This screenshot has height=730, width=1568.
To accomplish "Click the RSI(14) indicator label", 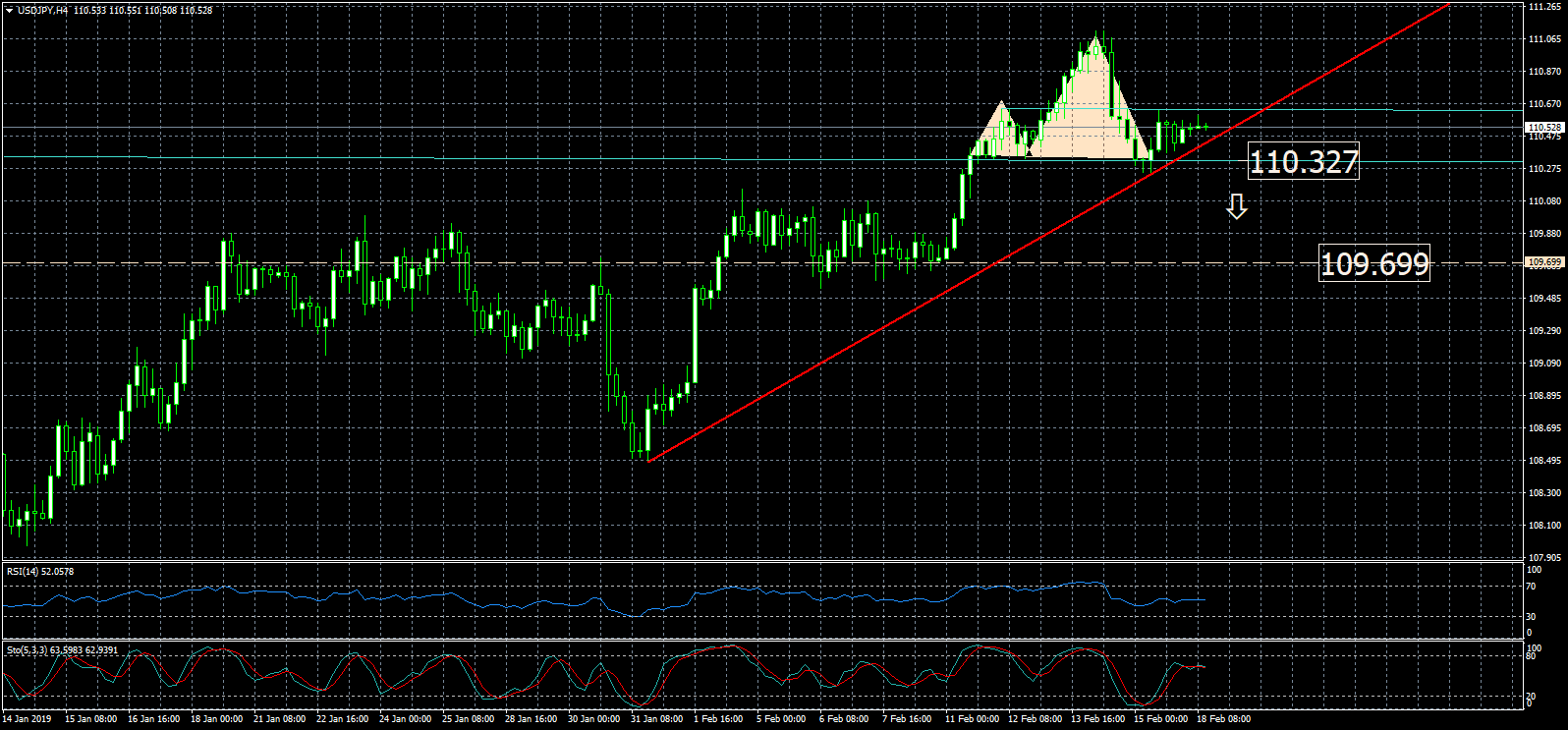I will (40, 571).
